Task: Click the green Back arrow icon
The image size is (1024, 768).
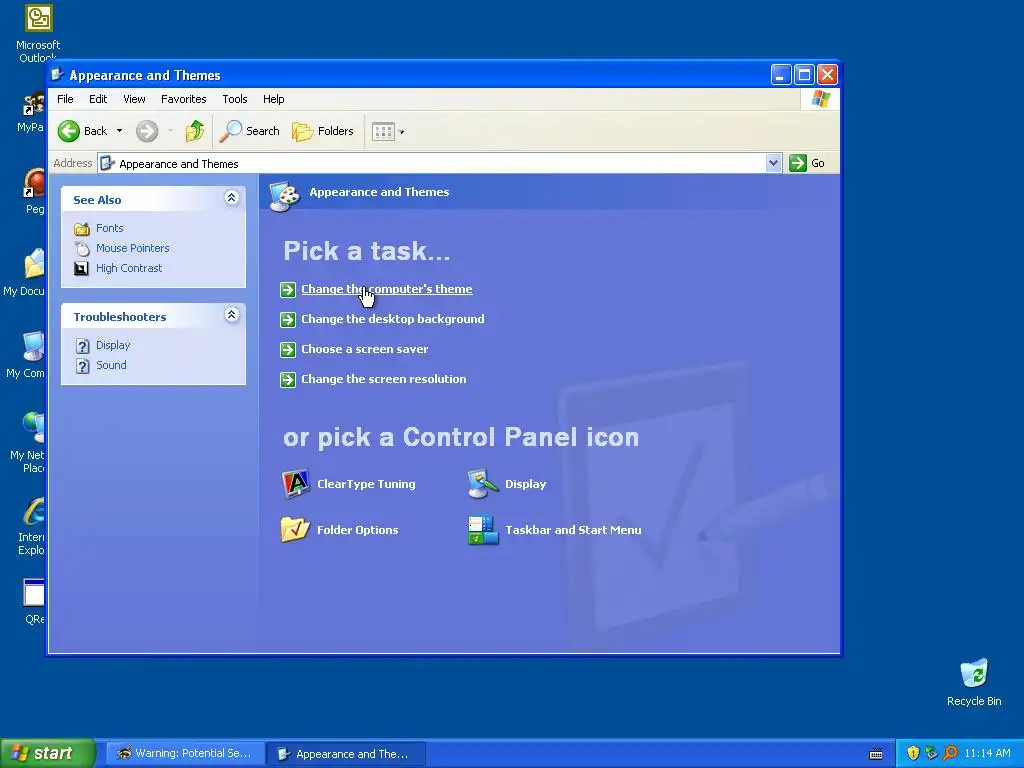Action: (x=69, y=131)
